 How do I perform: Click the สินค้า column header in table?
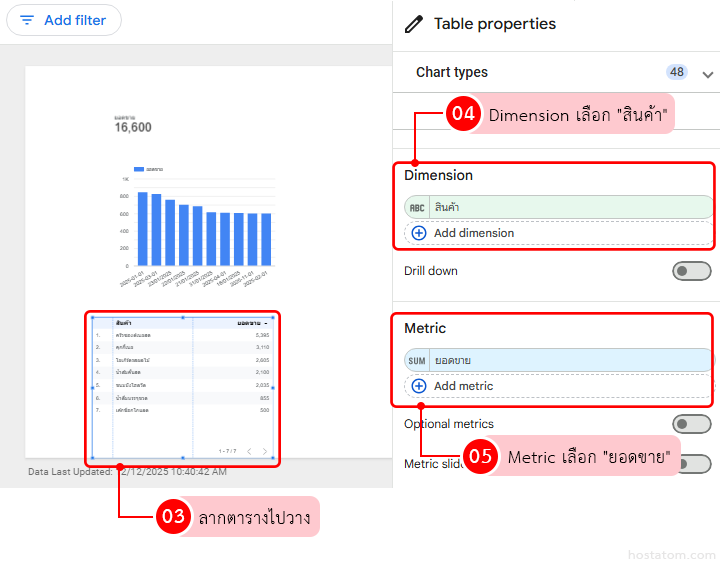click(125, 324)
